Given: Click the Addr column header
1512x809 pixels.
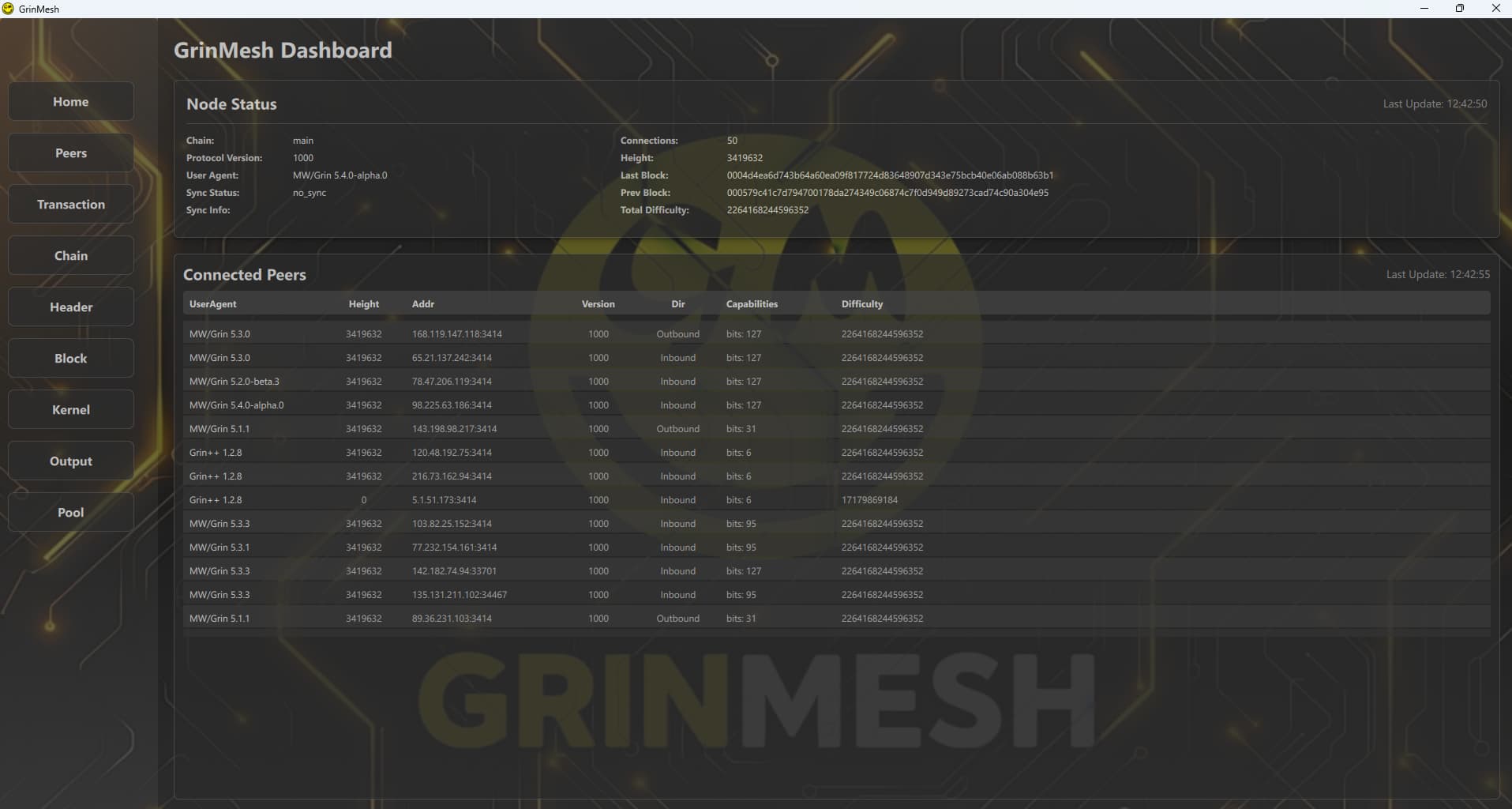Looking at the screenshot, I should click(423, 304).
